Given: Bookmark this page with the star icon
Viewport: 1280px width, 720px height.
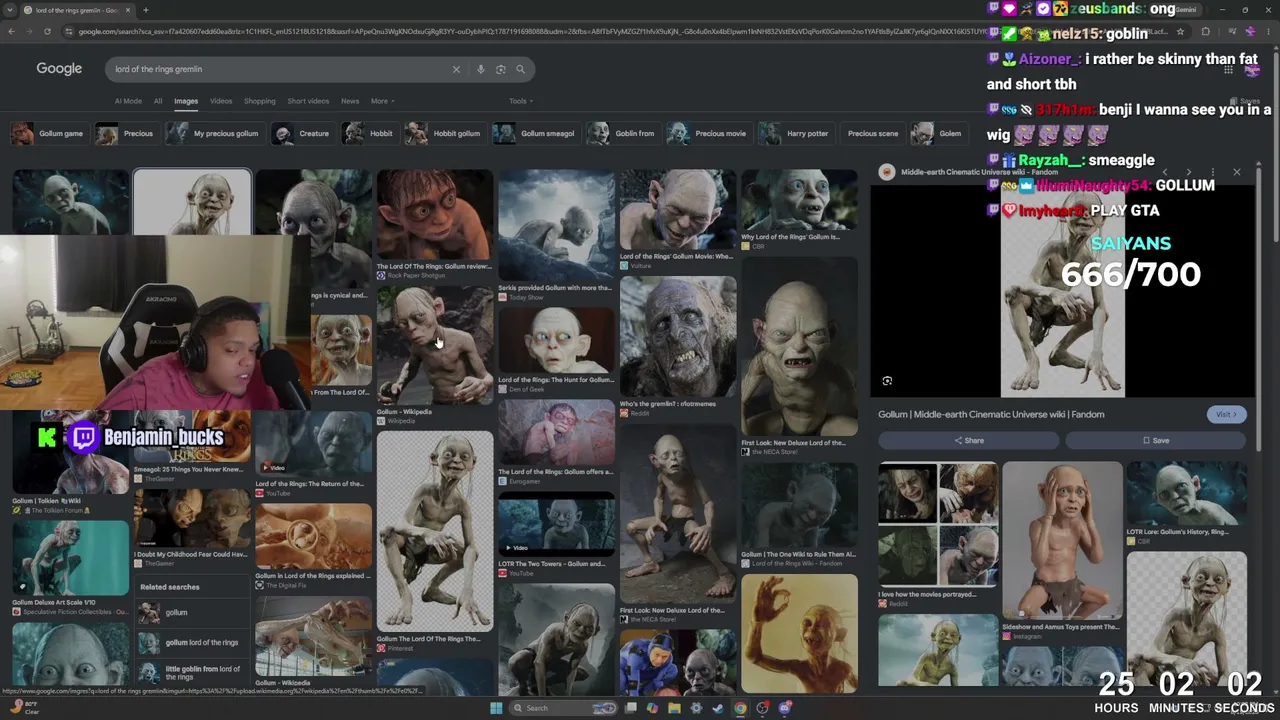Looking at the screenshot, I should point(1180,32).
